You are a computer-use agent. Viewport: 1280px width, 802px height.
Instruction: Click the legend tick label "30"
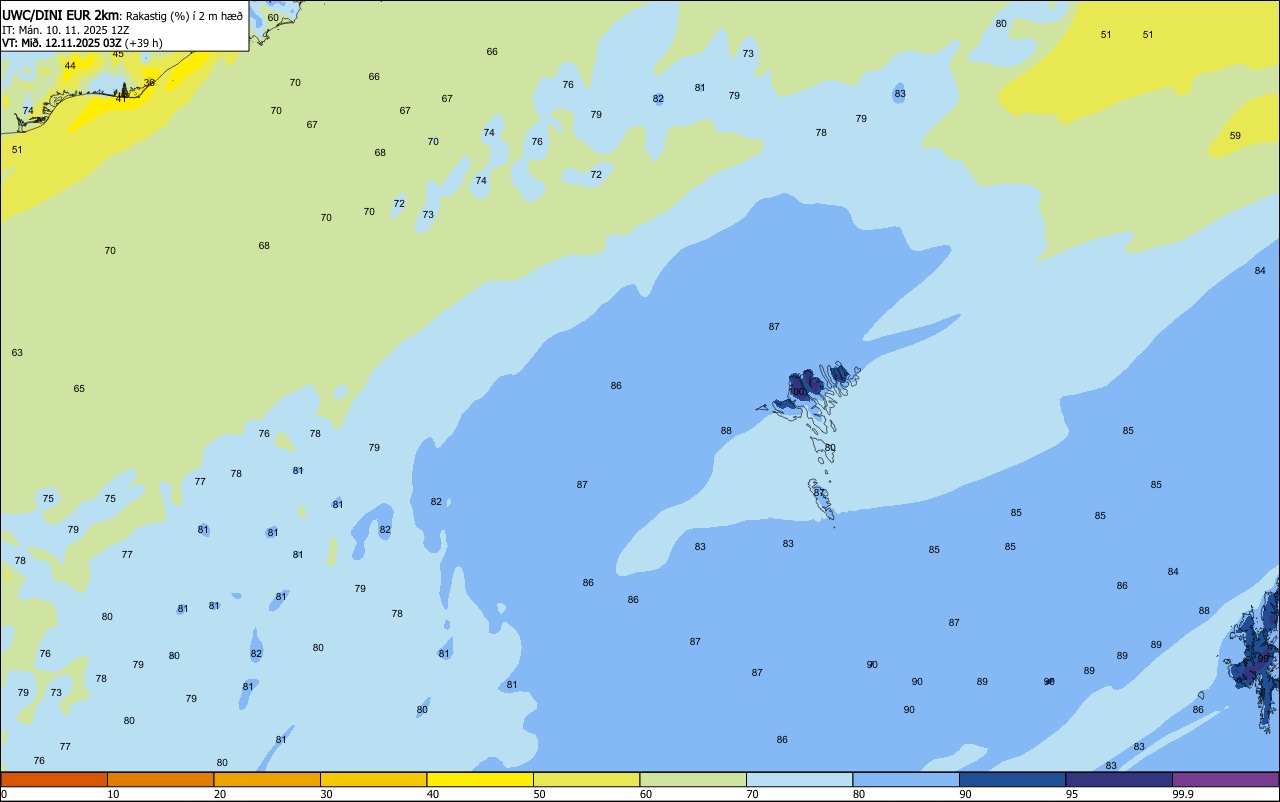[x=326, y=794]
